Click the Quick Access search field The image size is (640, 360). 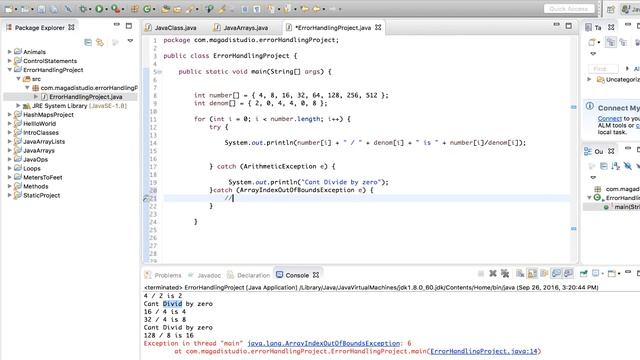[x=569, y=9]
